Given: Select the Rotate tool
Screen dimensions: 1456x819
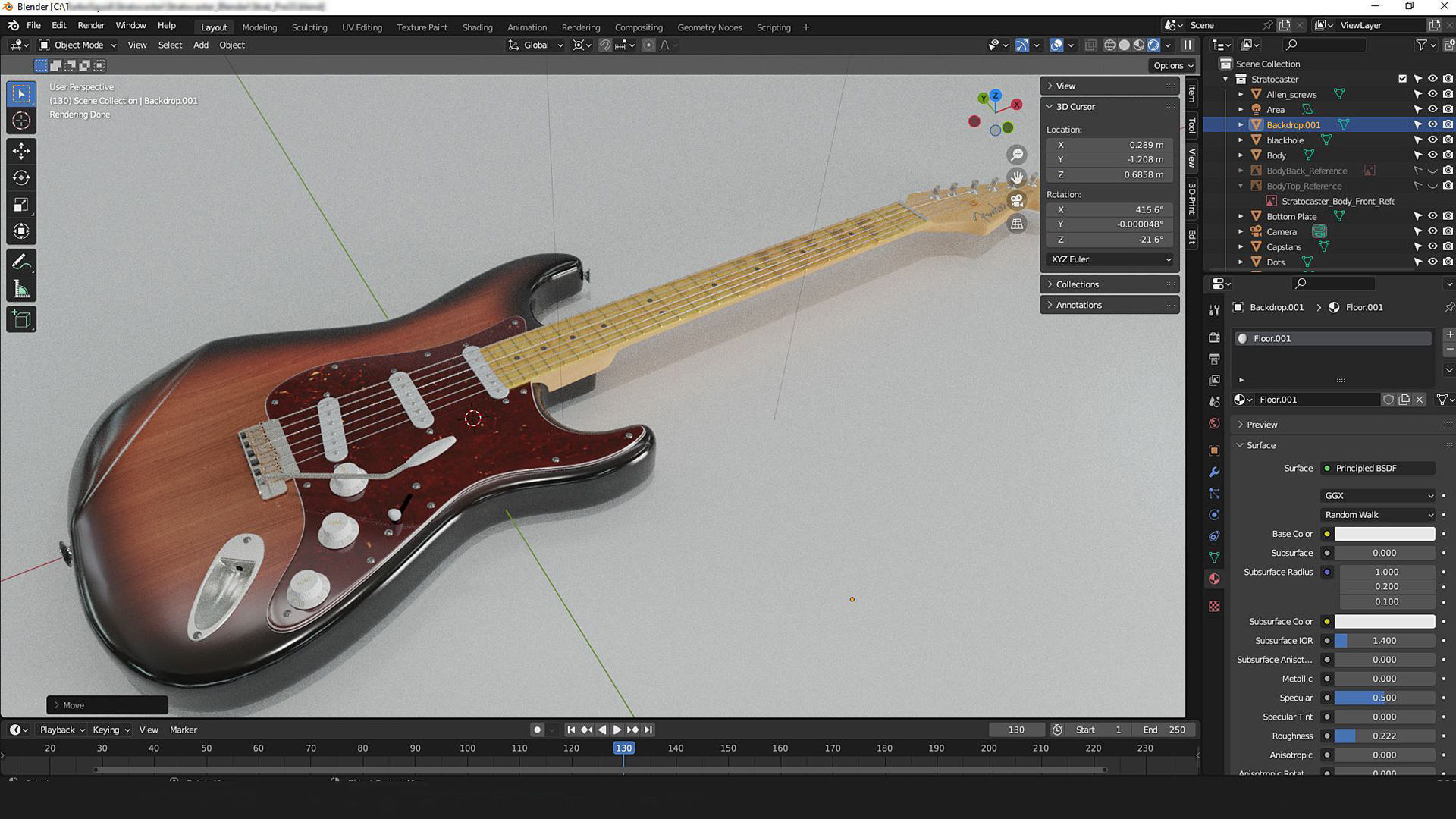Looking at the screenshot, I should click(21, 178).
